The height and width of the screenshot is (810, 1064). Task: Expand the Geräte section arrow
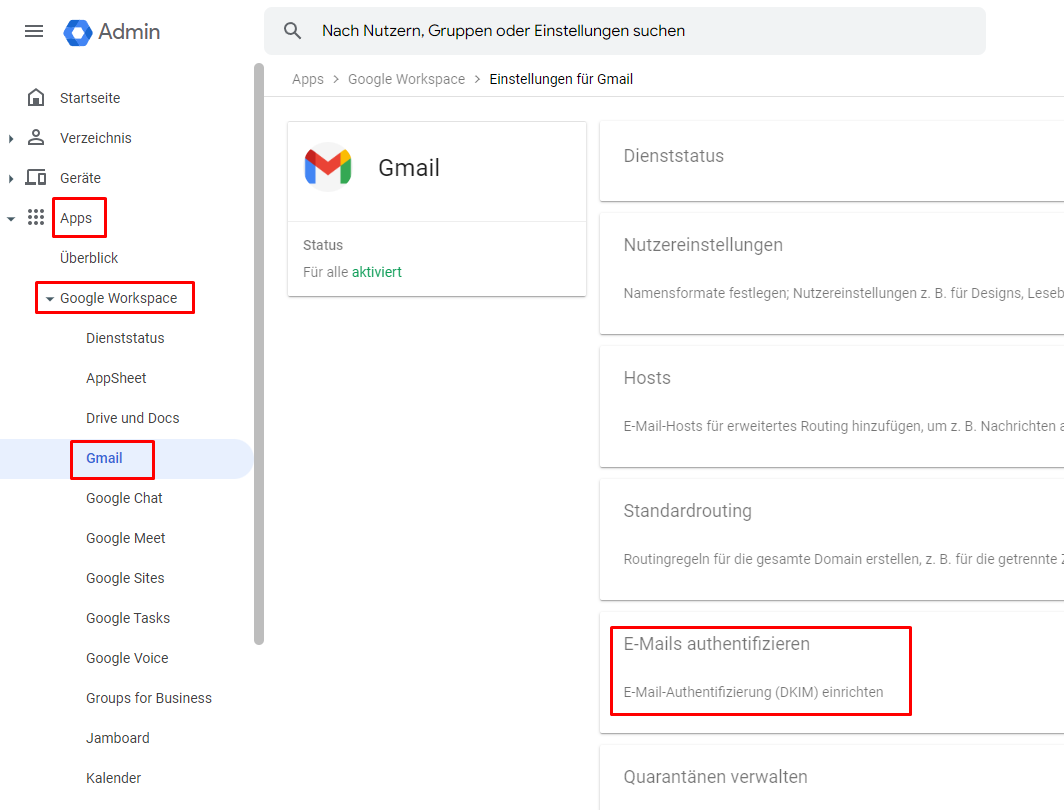pos(11,178)
